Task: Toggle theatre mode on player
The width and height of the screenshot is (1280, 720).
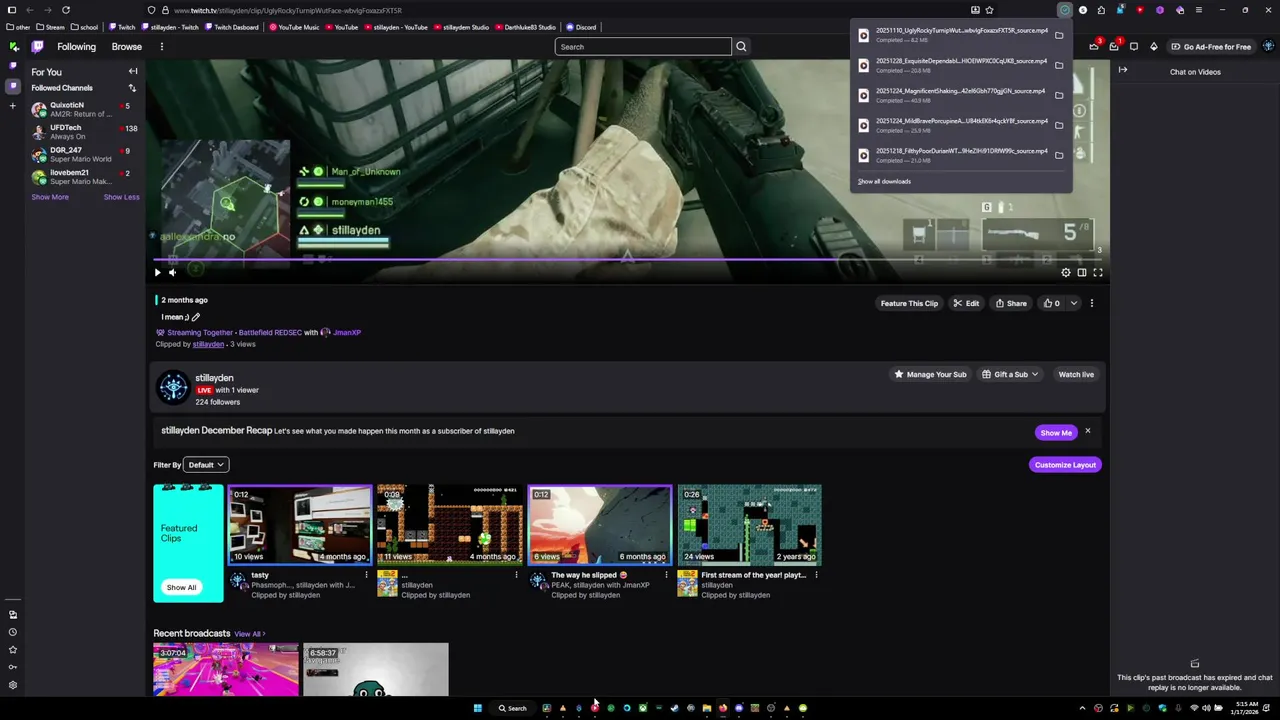Action: (1082, 272)
